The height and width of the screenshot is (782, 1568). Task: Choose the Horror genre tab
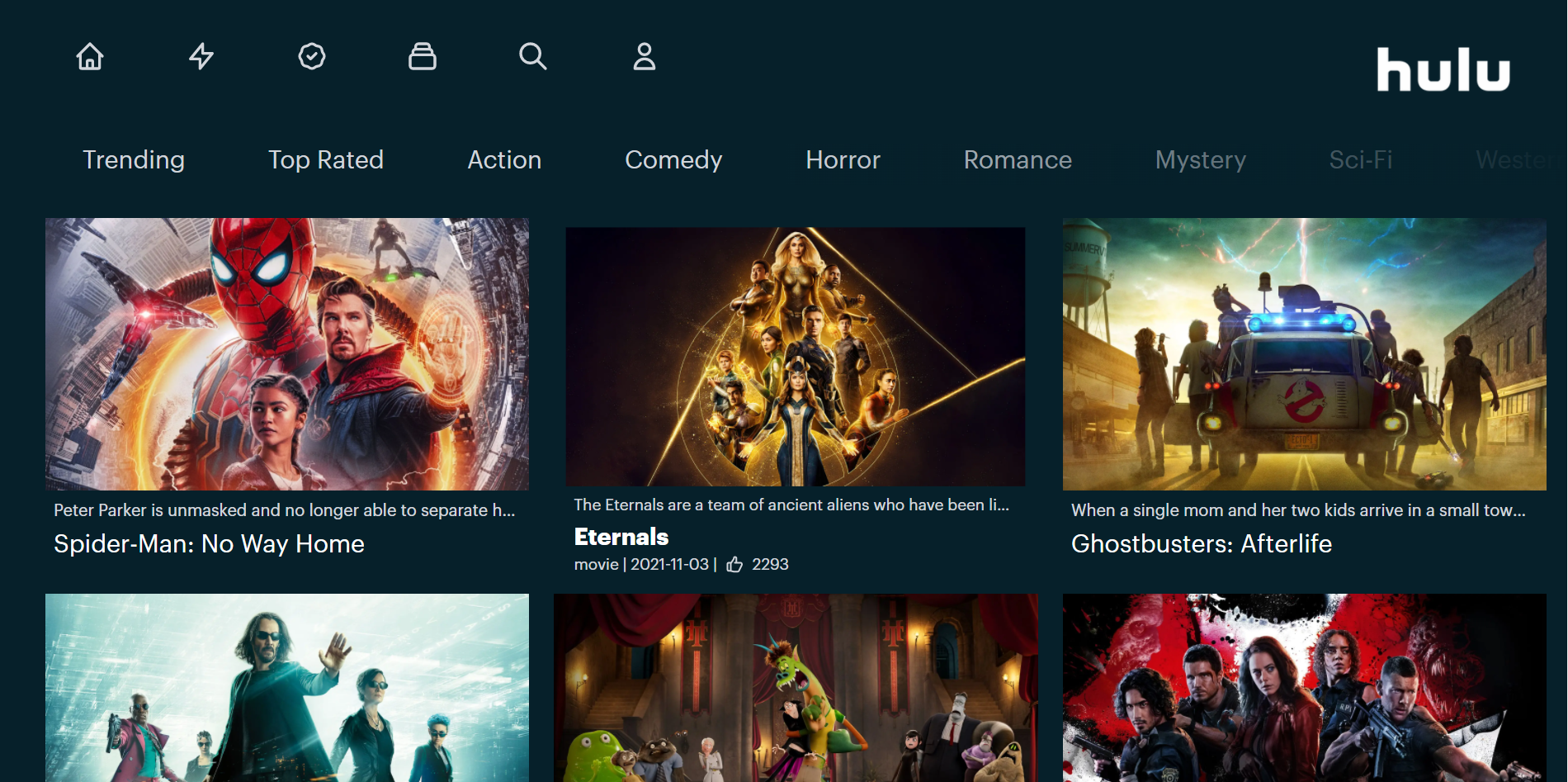click(x=843, y=160)
